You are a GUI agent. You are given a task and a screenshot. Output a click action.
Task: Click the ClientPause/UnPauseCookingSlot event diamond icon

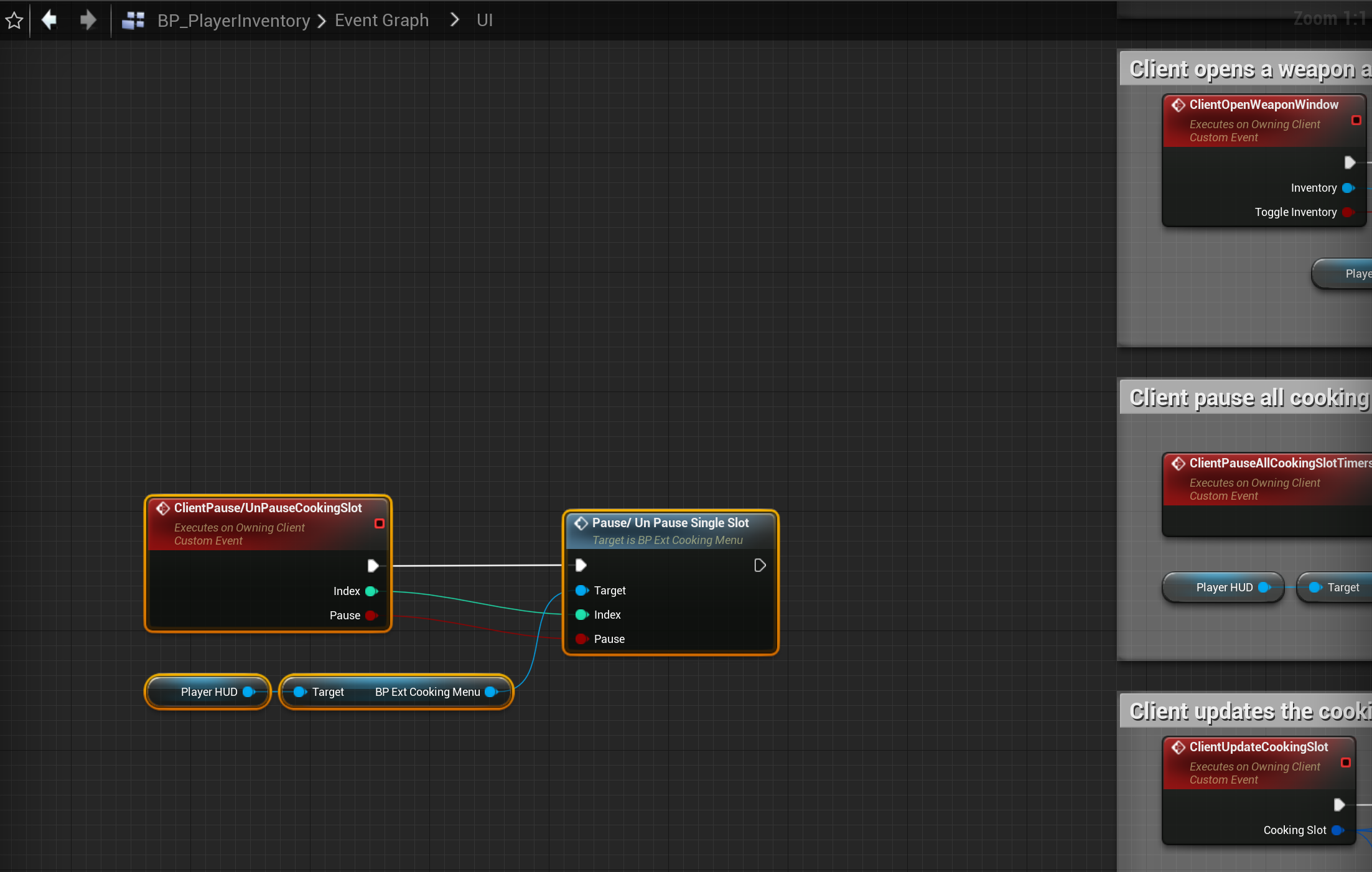point(163,509)
